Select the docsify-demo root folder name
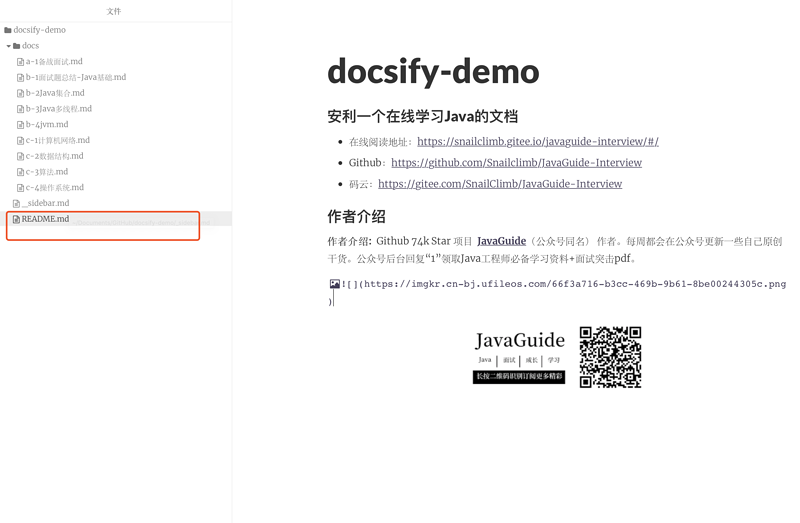This screenshot has width=800, height=523. click(x=39, y=30)
